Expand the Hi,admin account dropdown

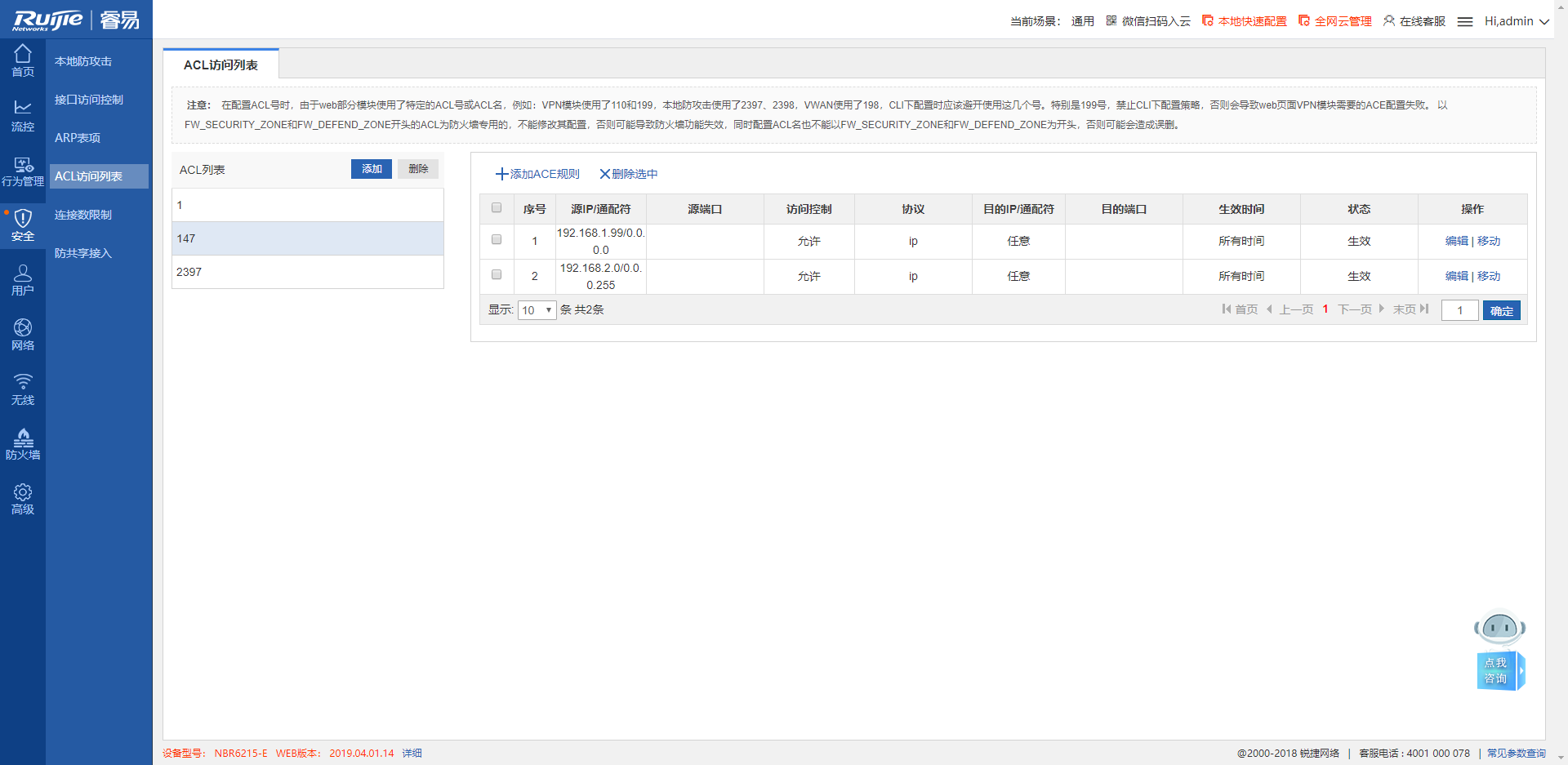[1516, 21]
